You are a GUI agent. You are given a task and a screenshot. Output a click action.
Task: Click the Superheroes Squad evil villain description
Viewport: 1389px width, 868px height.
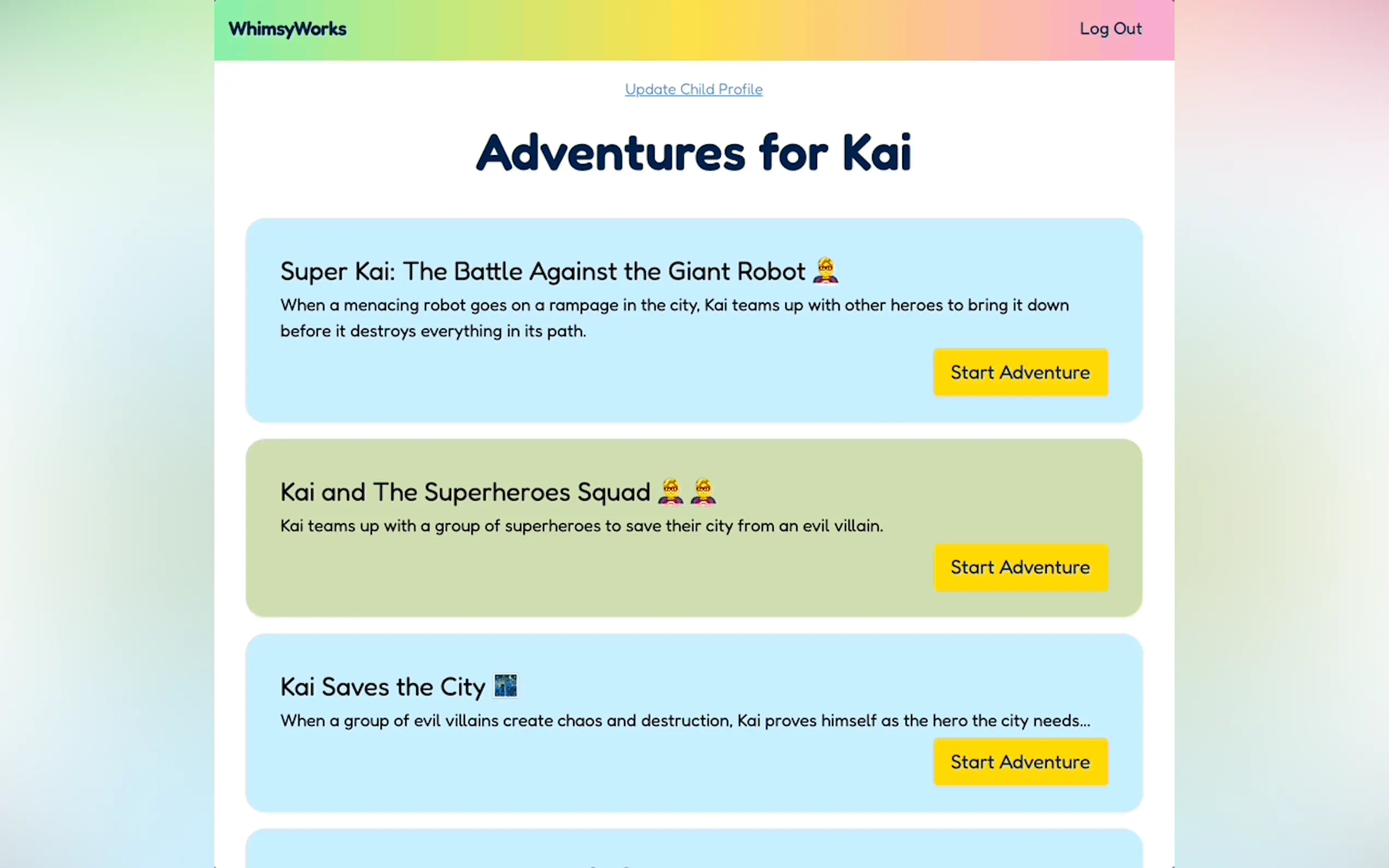(x=581, y=526)
